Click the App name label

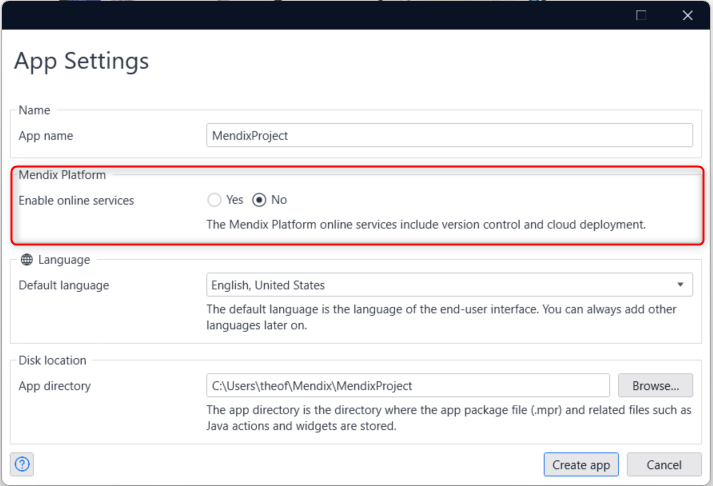[46, 135]
